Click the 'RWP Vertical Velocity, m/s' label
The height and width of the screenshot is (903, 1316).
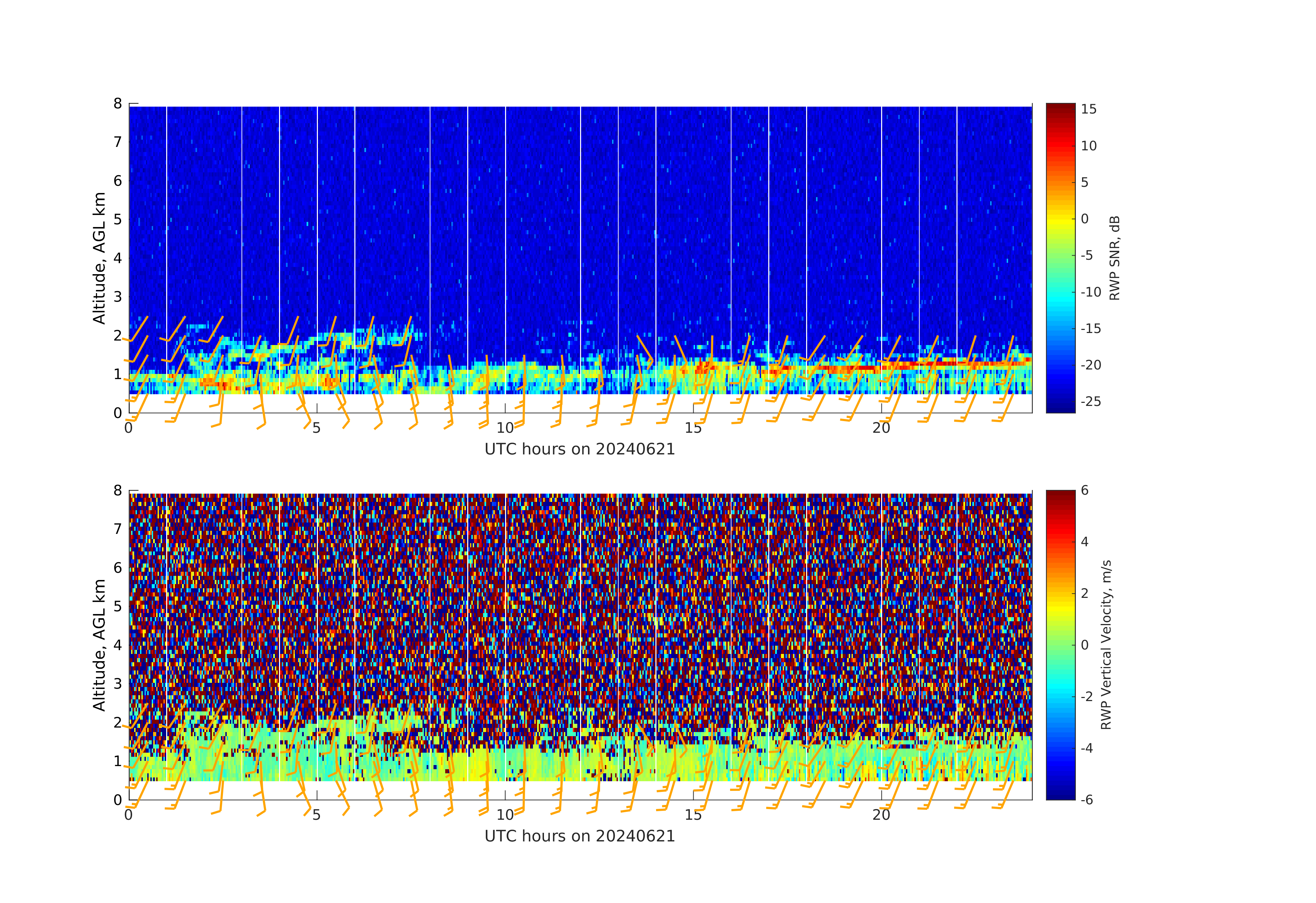(x=1106, y=644)
